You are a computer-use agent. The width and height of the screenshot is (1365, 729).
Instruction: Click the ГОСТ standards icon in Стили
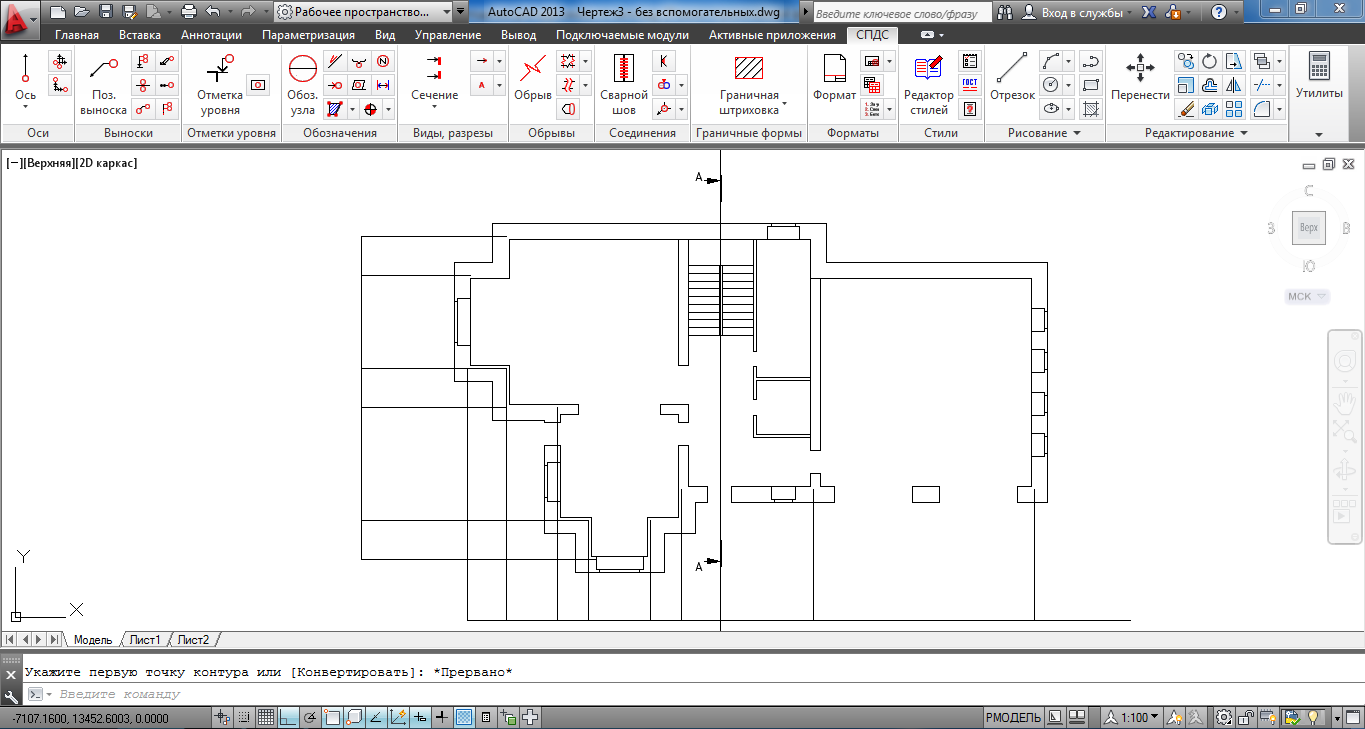coord(969,84)
